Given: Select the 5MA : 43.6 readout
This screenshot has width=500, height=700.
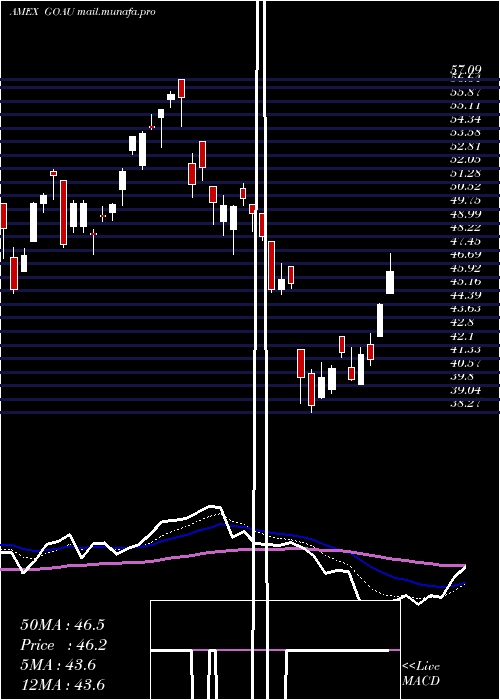Looking at the screenshot, I should (x=58, y=665).
